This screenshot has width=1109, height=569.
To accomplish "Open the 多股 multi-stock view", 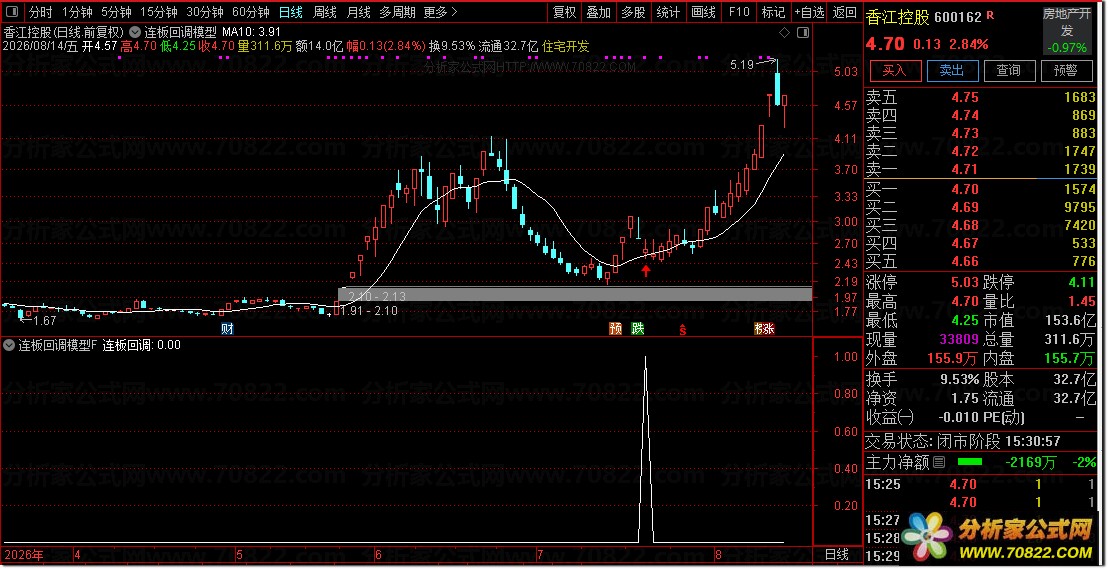I will (633, 12).
